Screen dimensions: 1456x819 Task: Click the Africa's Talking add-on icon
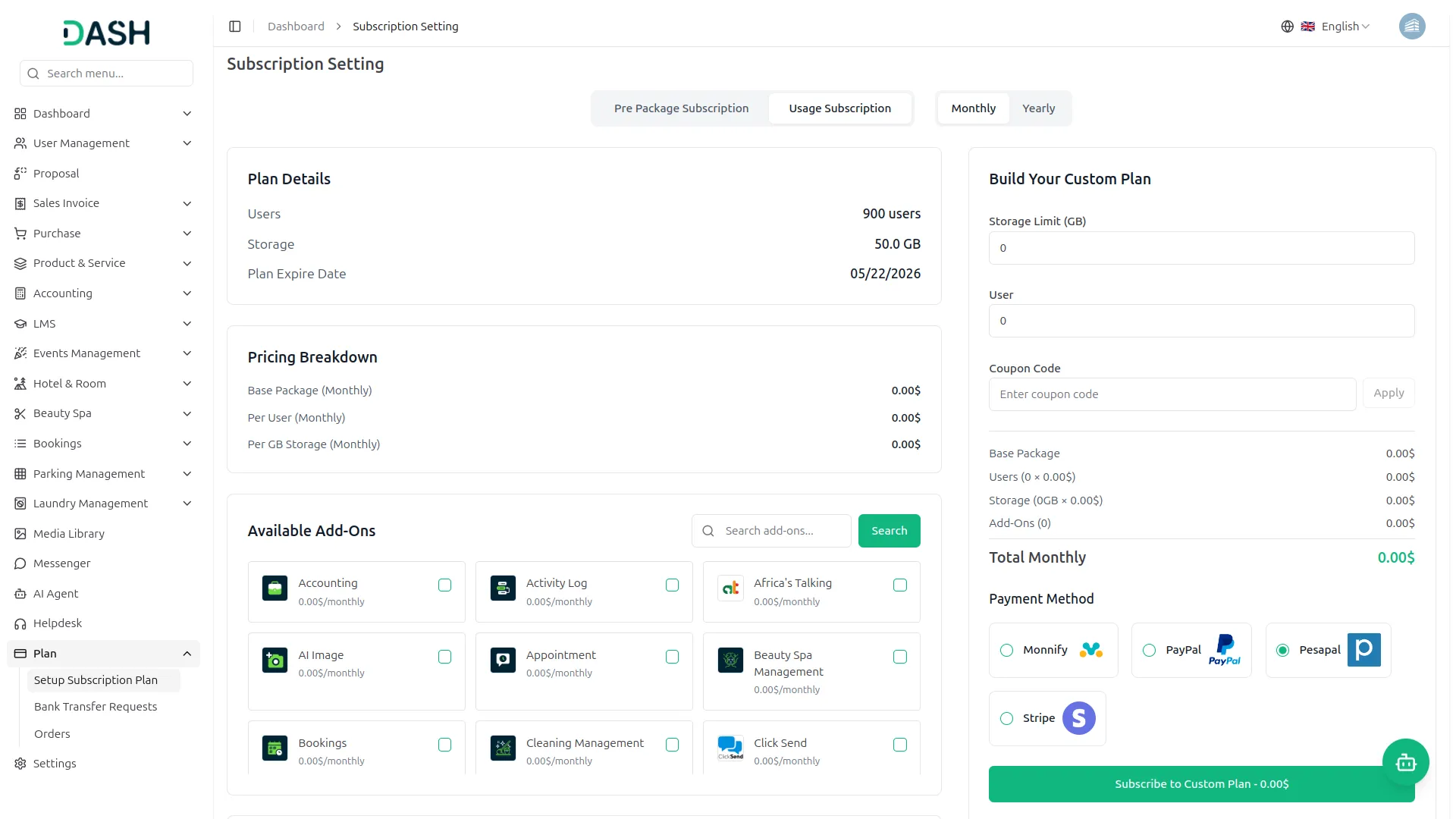[x=730, y=588]
